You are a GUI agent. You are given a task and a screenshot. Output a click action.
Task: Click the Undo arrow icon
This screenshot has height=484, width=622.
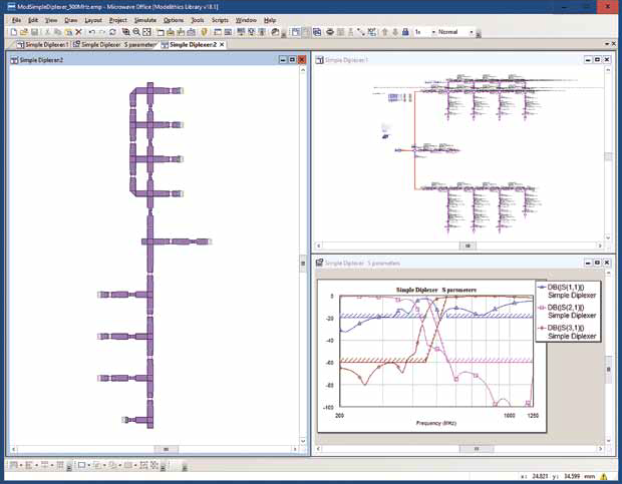coord(90,32)
